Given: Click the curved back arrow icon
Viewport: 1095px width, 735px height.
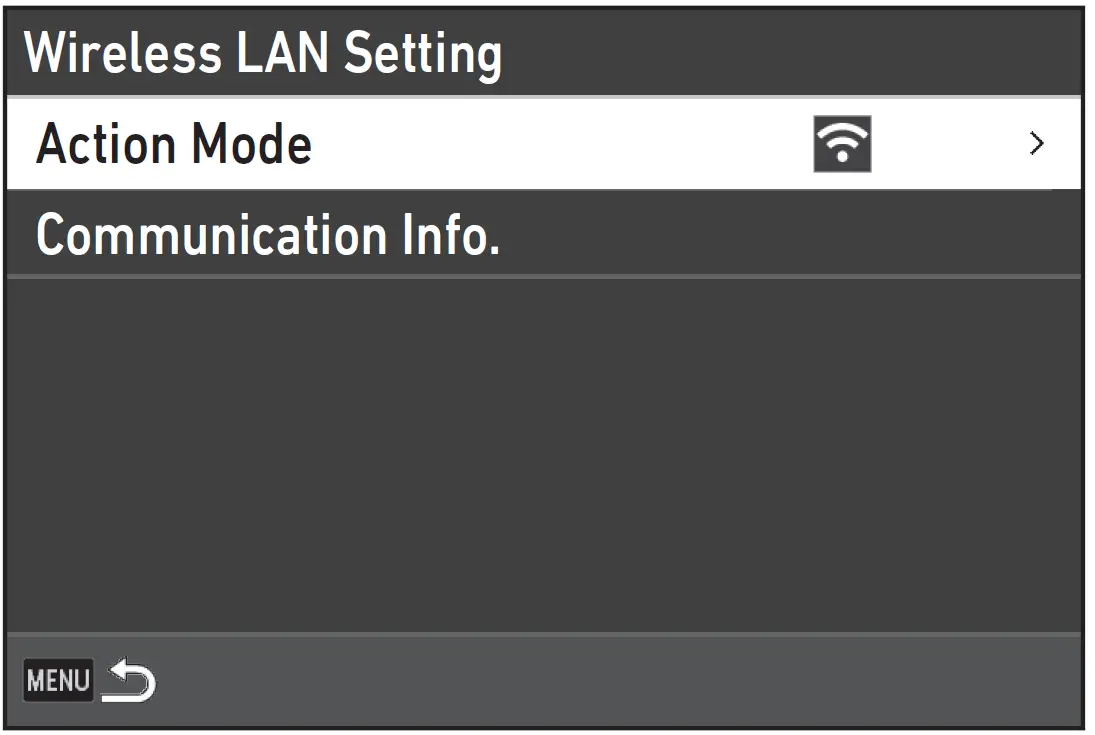Looking at the screenshot, I should [129, 682].
